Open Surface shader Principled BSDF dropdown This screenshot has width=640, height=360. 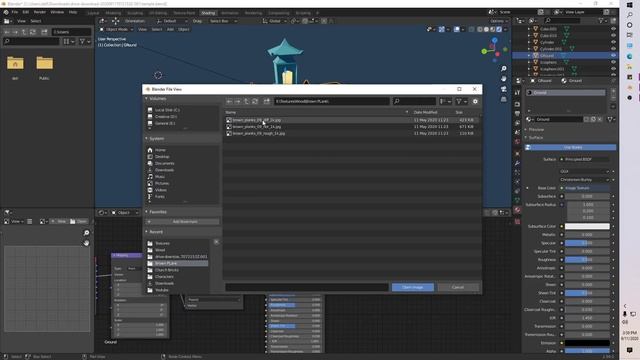point(584,159)
